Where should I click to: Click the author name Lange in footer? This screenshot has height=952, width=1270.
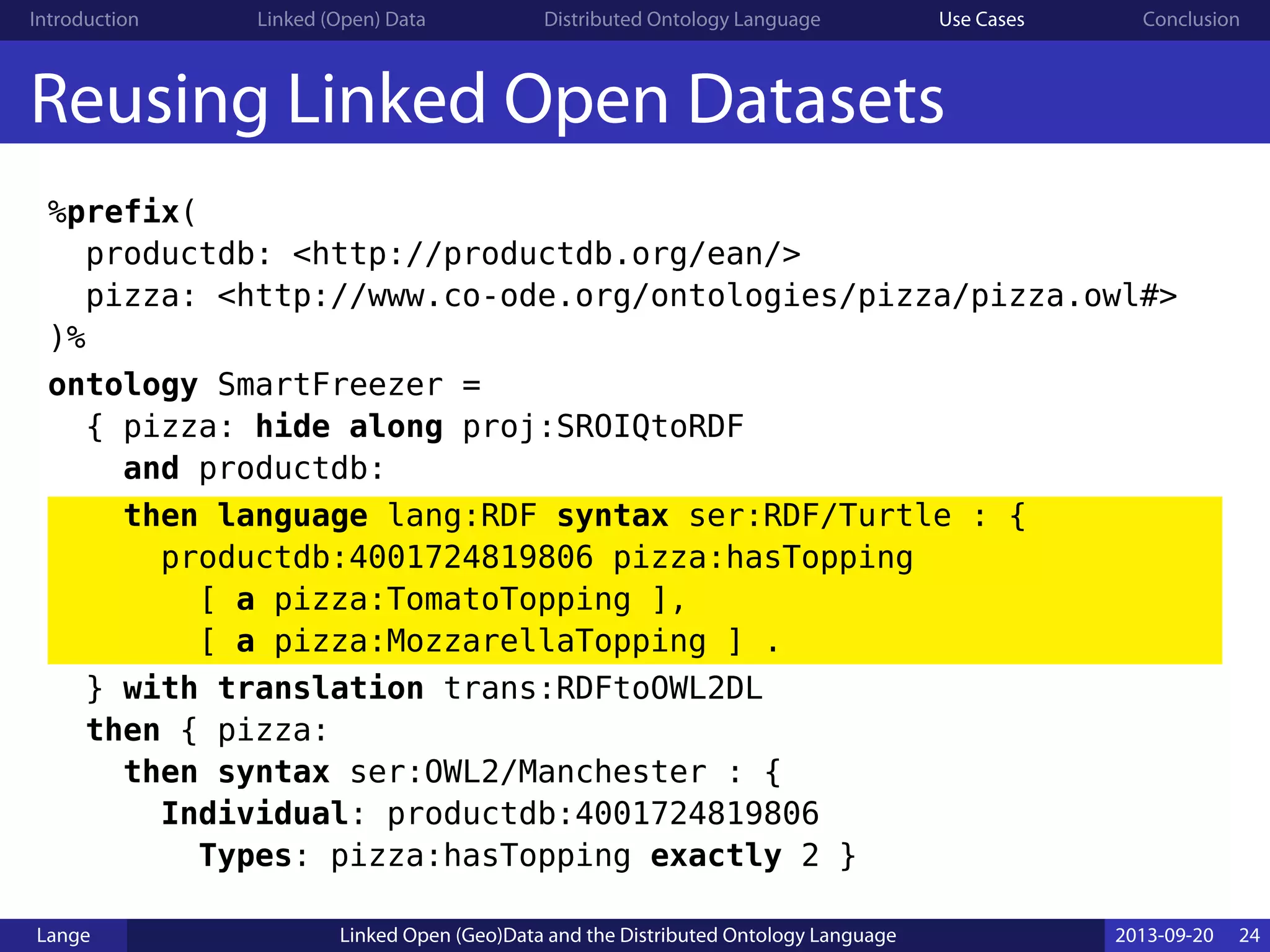click(63, 935)
